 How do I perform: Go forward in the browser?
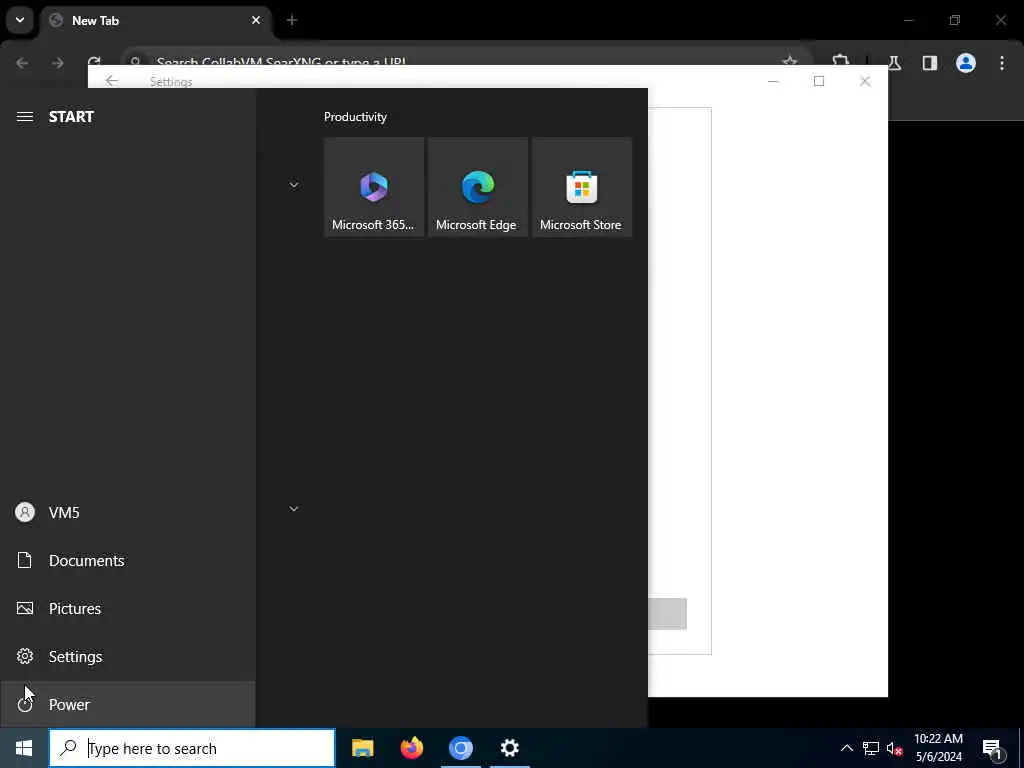click(x=58, y=63)
